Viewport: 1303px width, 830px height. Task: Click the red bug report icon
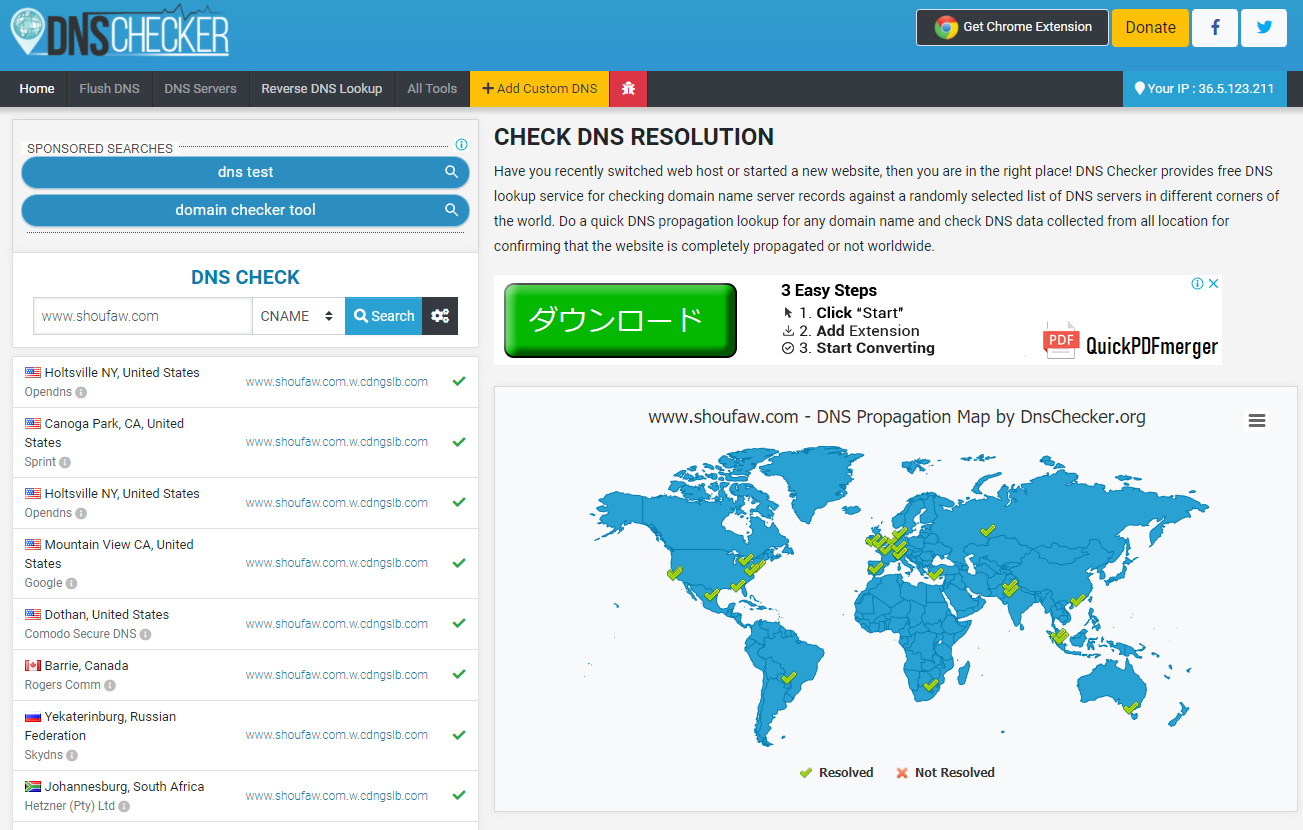629,89
